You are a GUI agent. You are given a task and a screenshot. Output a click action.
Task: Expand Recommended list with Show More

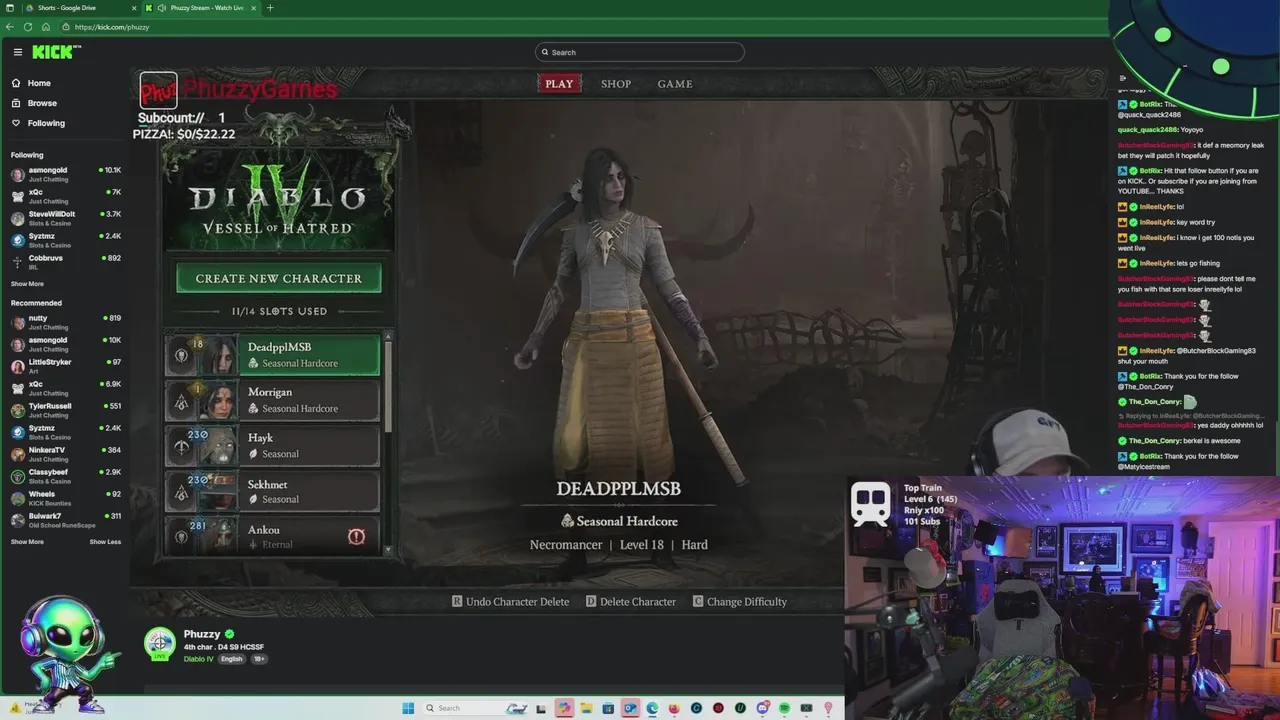click(x=27, y=542)
